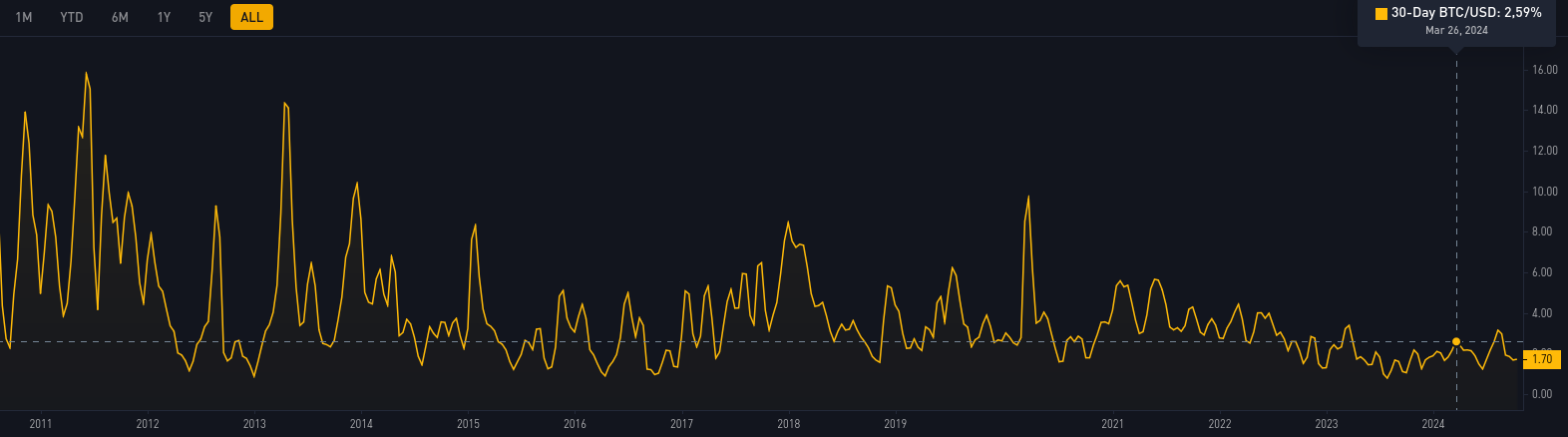1568x437 pixels.
Task: Click the 12.00 y-axis value
Action: (1545, 151)
